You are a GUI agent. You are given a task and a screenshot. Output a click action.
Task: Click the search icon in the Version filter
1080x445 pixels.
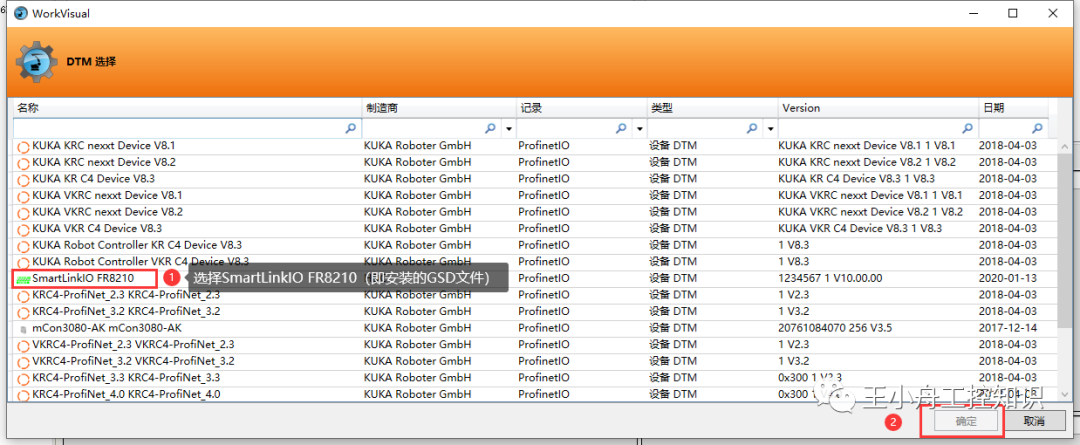pyautogui.click(x=968, y=128)
